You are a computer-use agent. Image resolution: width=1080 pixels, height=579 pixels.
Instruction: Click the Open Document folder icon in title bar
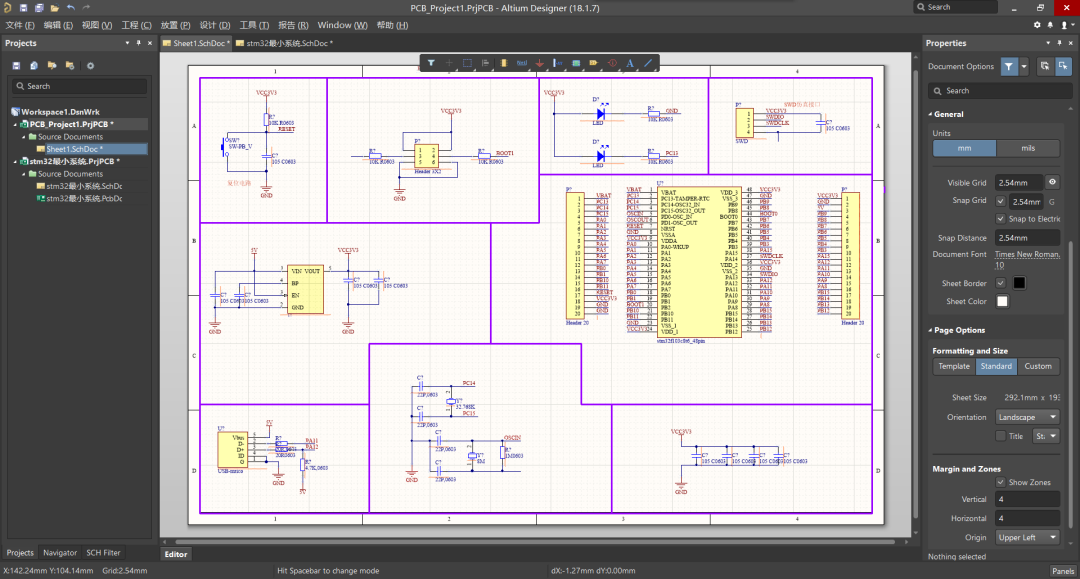click(x=54, y=8)
